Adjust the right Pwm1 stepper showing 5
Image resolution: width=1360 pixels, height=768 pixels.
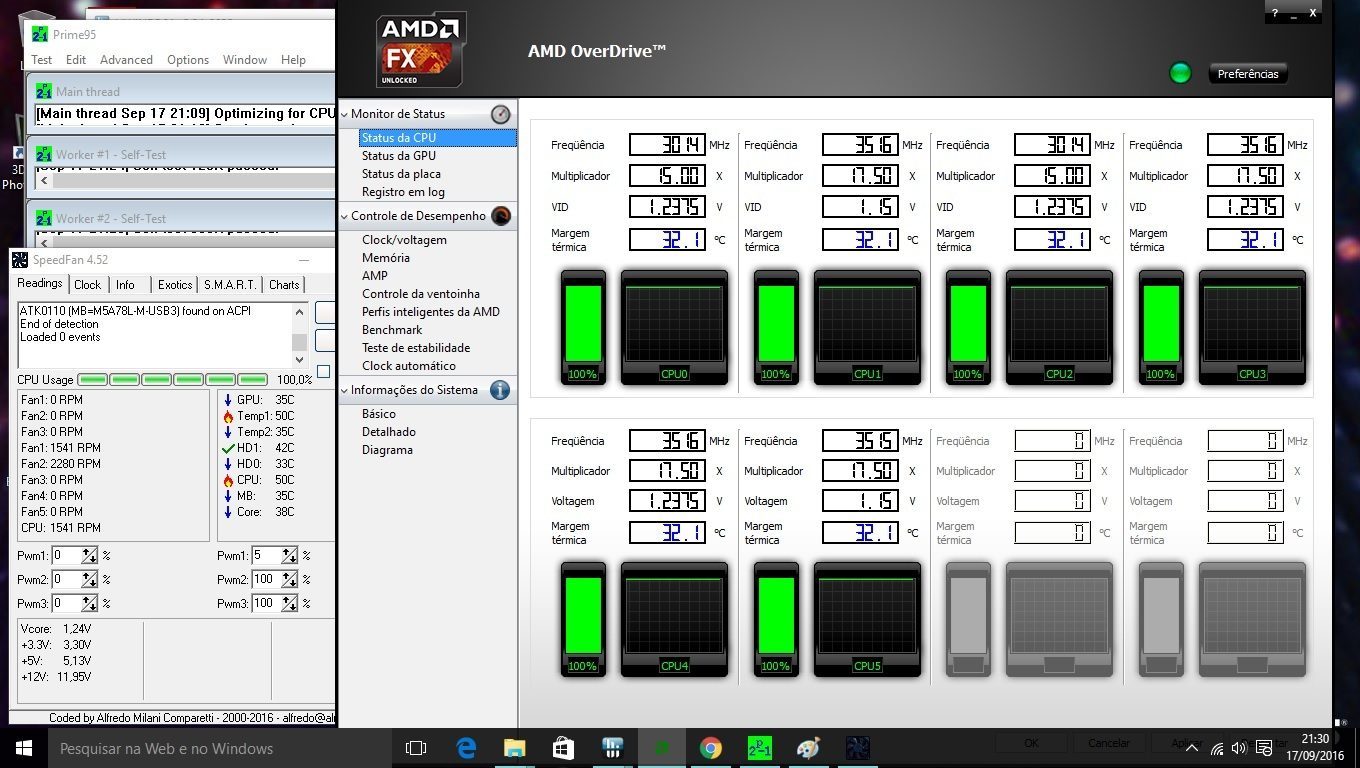pyautogui.click(x=289, y=555)
